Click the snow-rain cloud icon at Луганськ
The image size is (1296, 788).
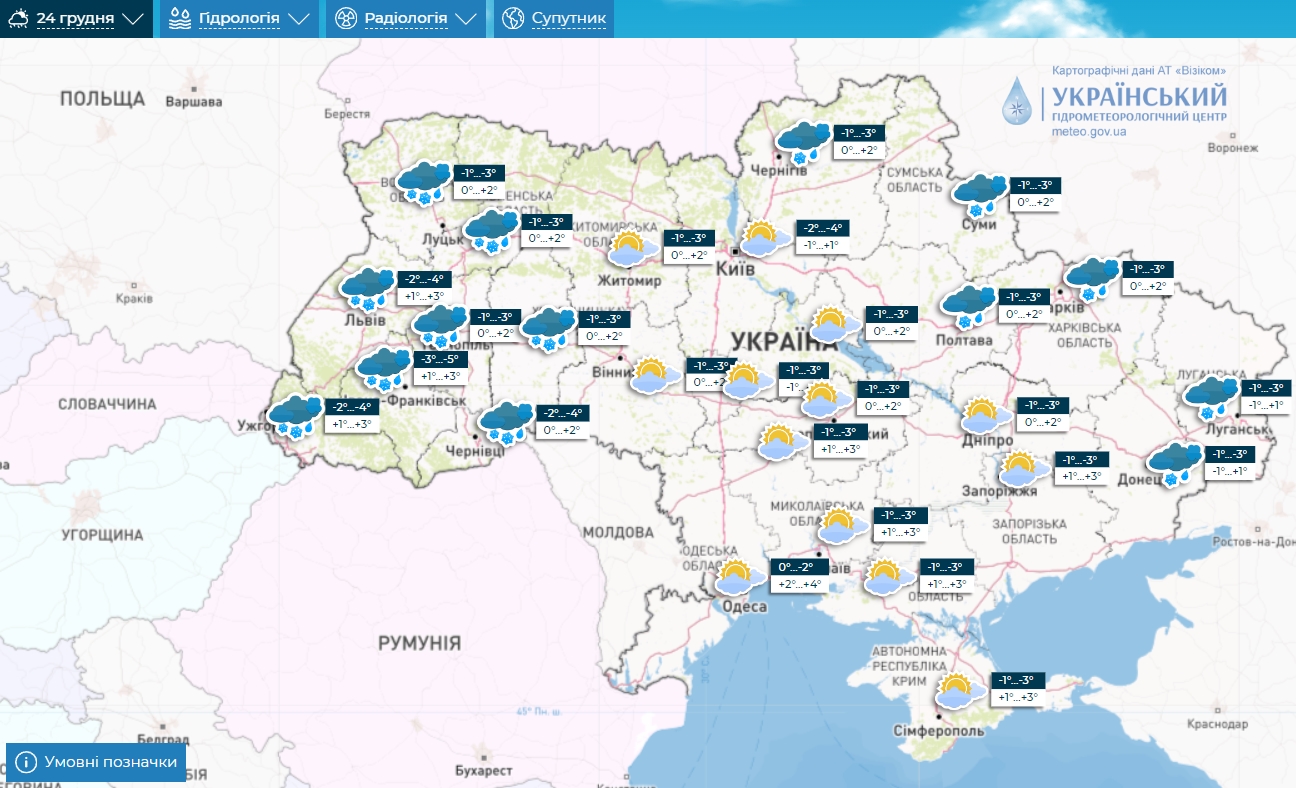(x=1210, y=397)
